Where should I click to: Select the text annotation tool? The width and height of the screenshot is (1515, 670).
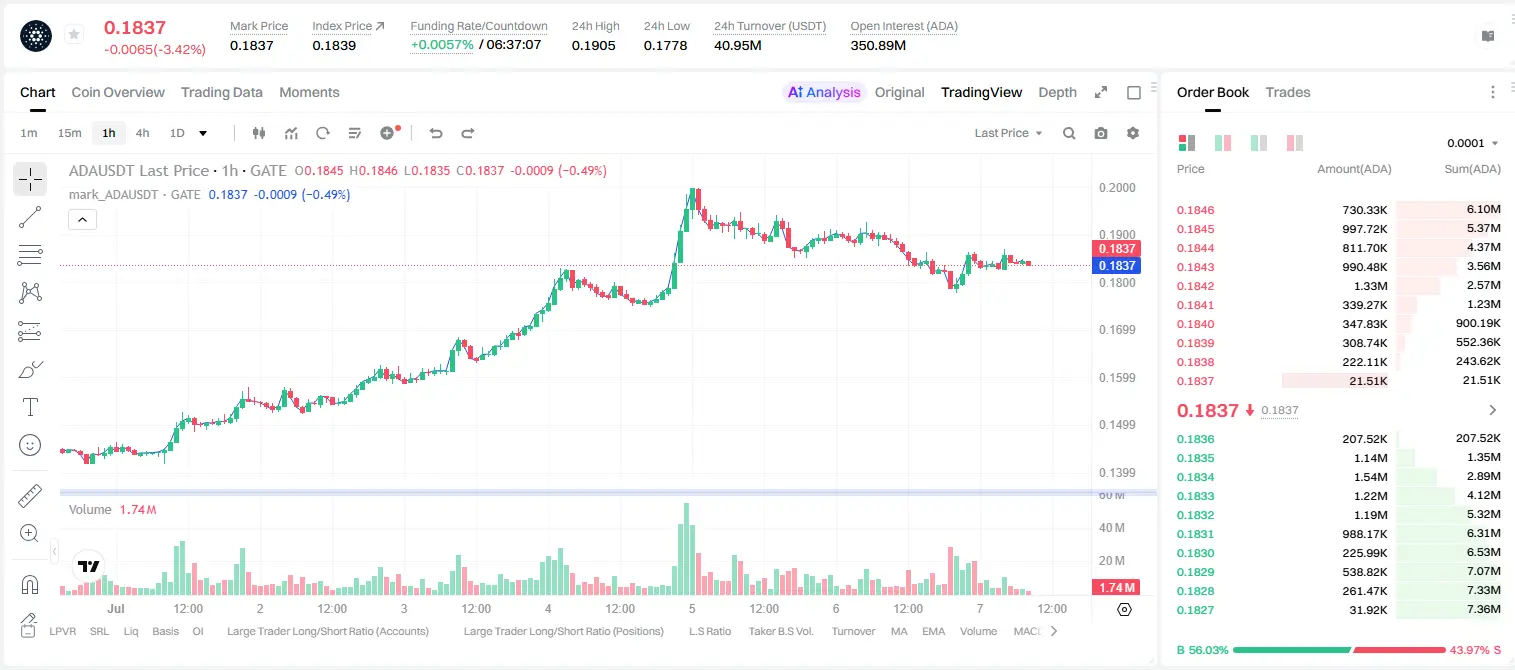(x=30, y=407)
